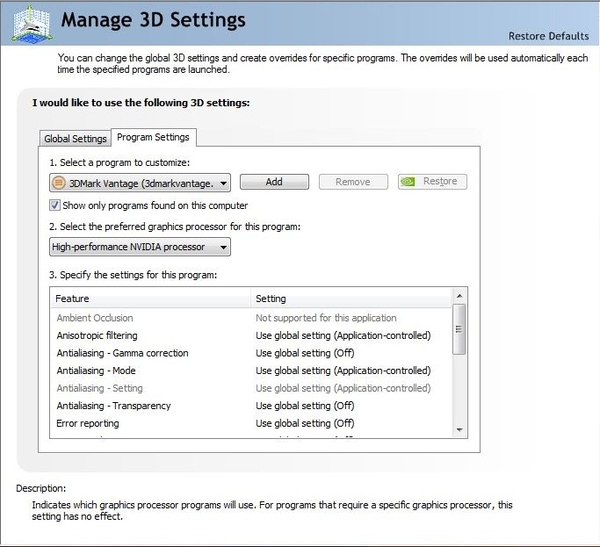The width and height of the screenshot is (600, 547).
Task: Select the Anisotropic filtering row
Action: click(97, 336)
